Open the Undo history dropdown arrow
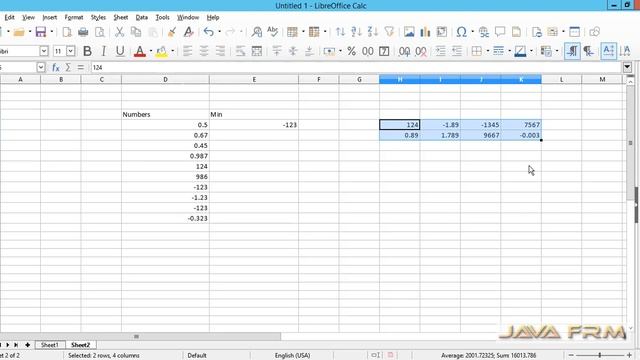 tap(220, 32)
